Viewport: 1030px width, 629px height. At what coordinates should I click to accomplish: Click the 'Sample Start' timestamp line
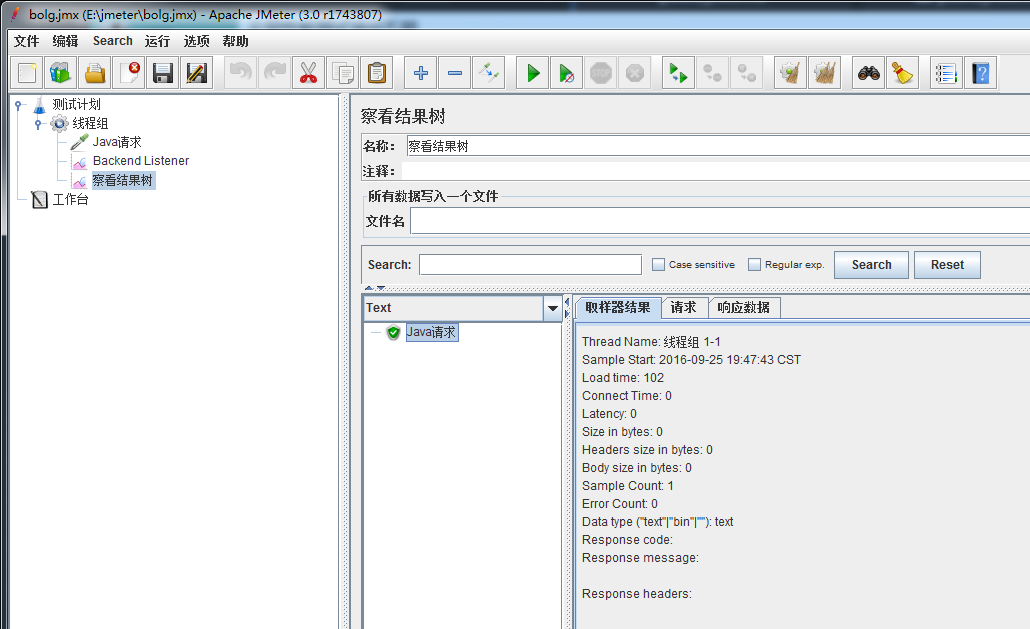[691, 360]
